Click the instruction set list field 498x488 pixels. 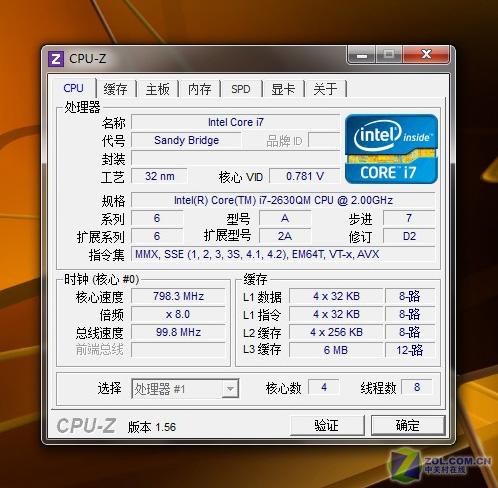click(283, 254)
